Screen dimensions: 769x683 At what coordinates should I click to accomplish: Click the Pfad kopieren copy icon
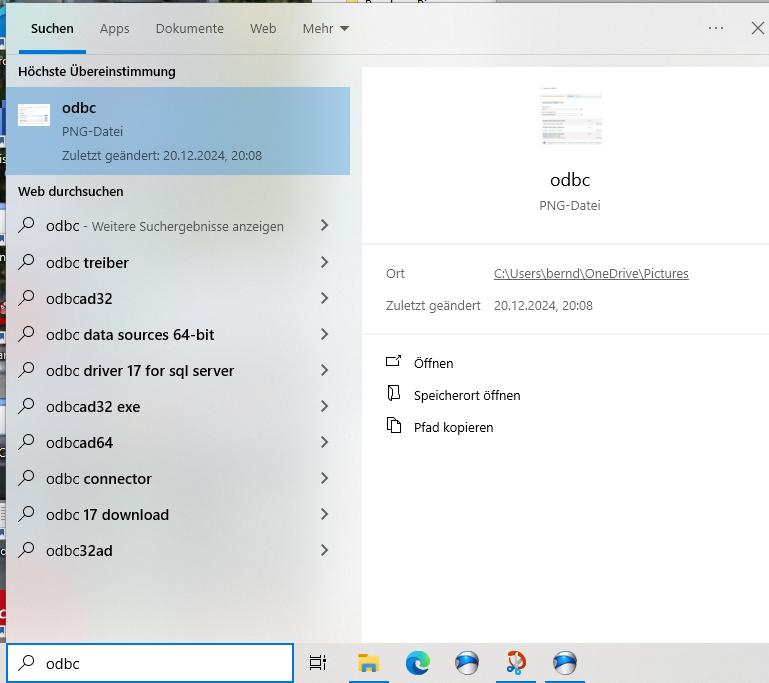394,425
